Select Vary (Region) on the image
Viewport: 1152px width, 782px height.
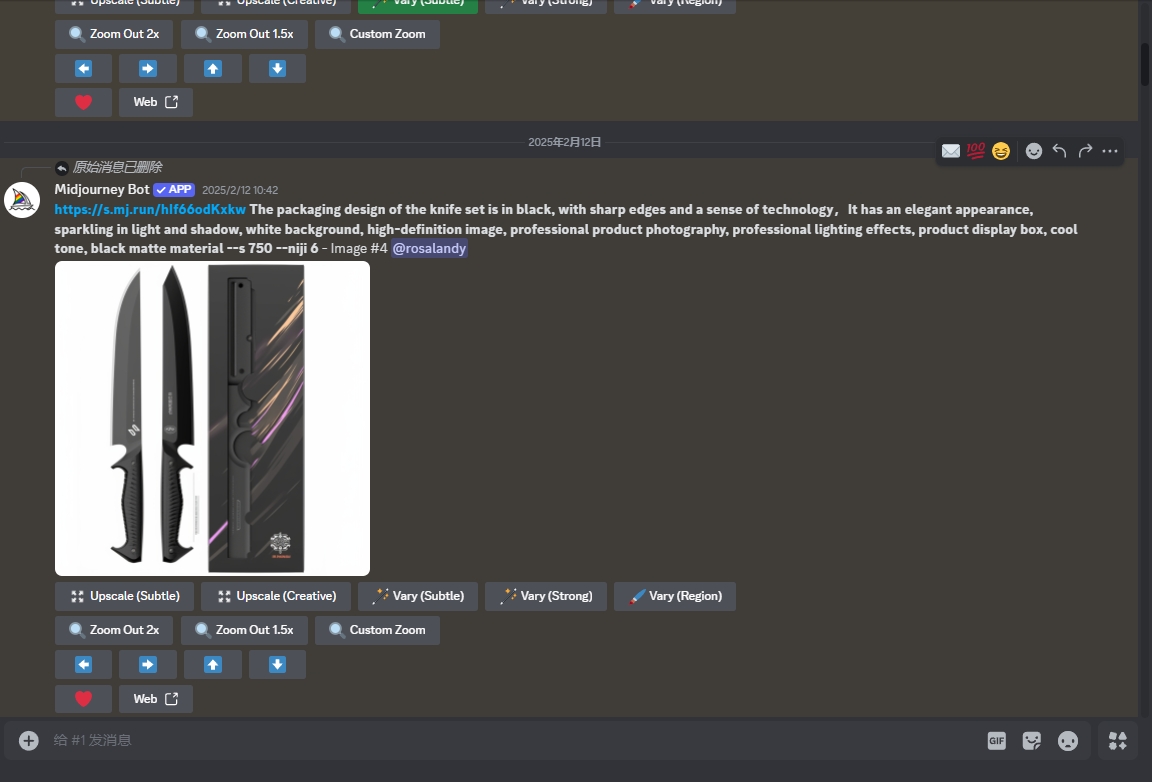tap(674, 595)
